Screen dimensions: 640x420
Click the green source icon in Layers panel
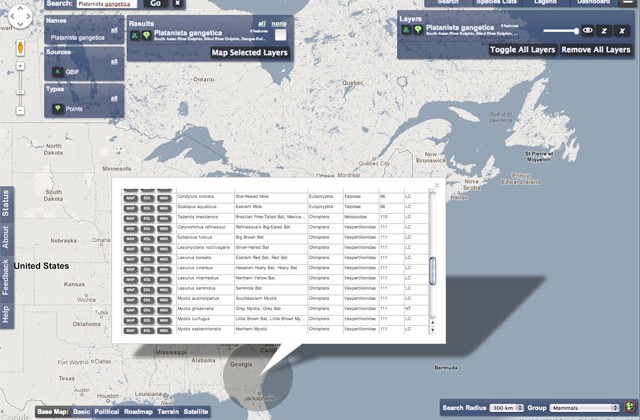pyautogui.click(x=406, y=30)
